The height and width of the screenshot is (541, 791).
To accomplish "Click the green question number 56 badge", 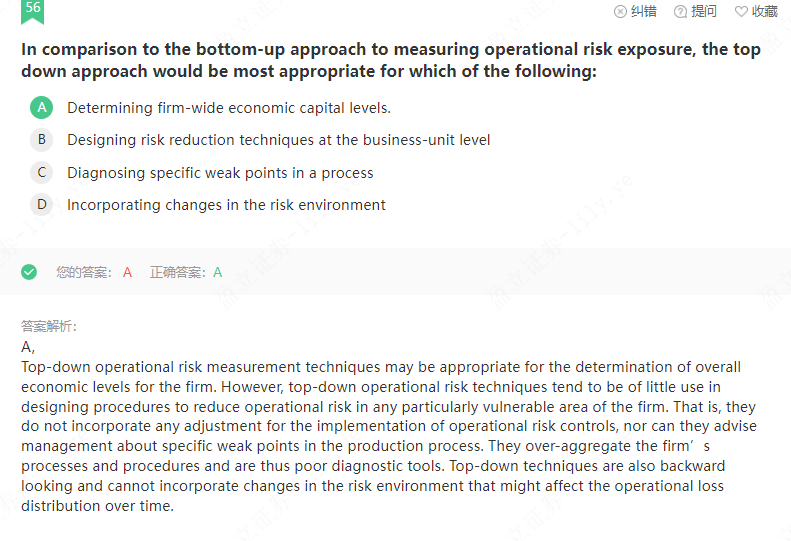I will coord(33,10).
